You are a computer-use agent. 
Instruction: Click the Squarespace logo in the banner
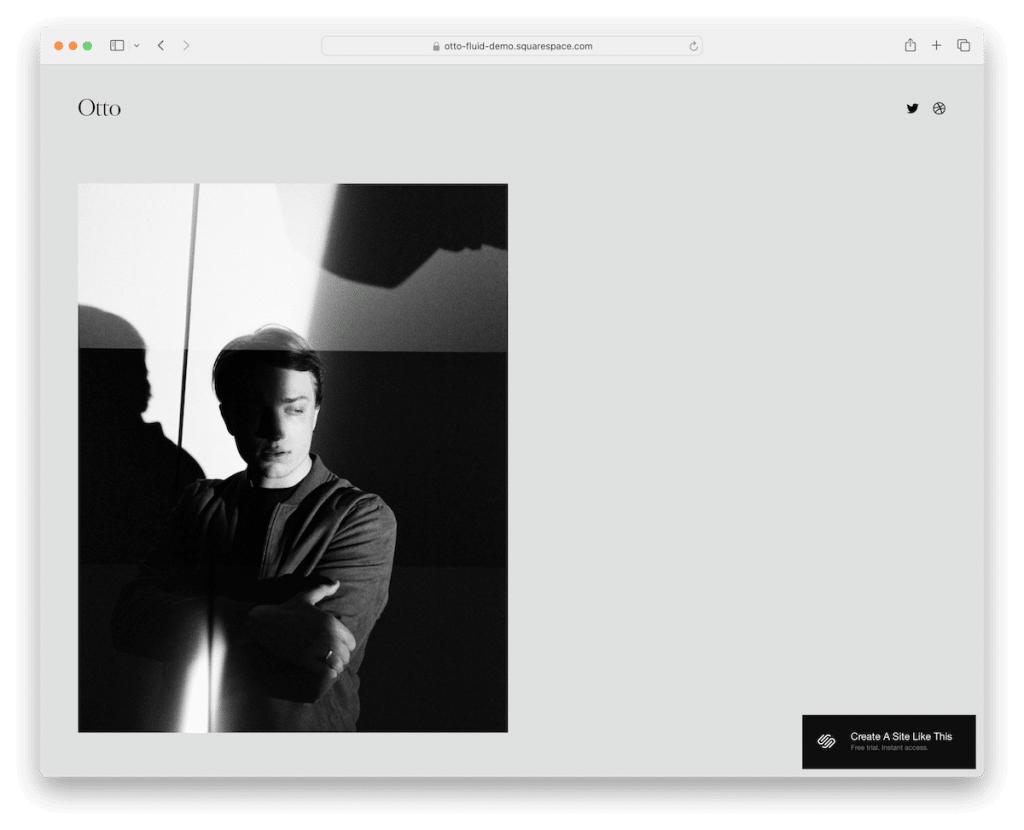[826, 741]
